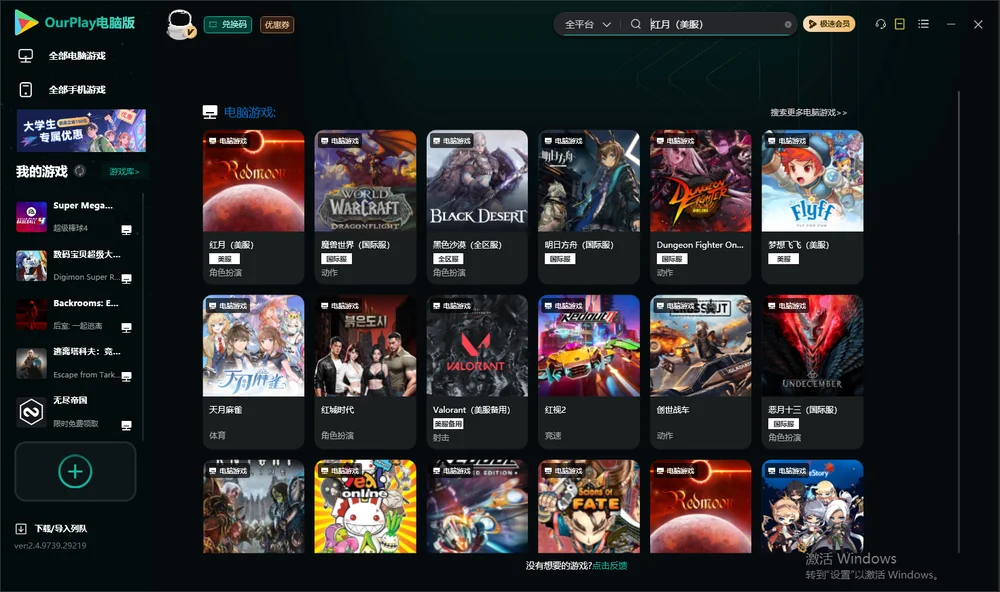Open the user avatar profile icon
1000x592 pixels.
click(180, 24)
